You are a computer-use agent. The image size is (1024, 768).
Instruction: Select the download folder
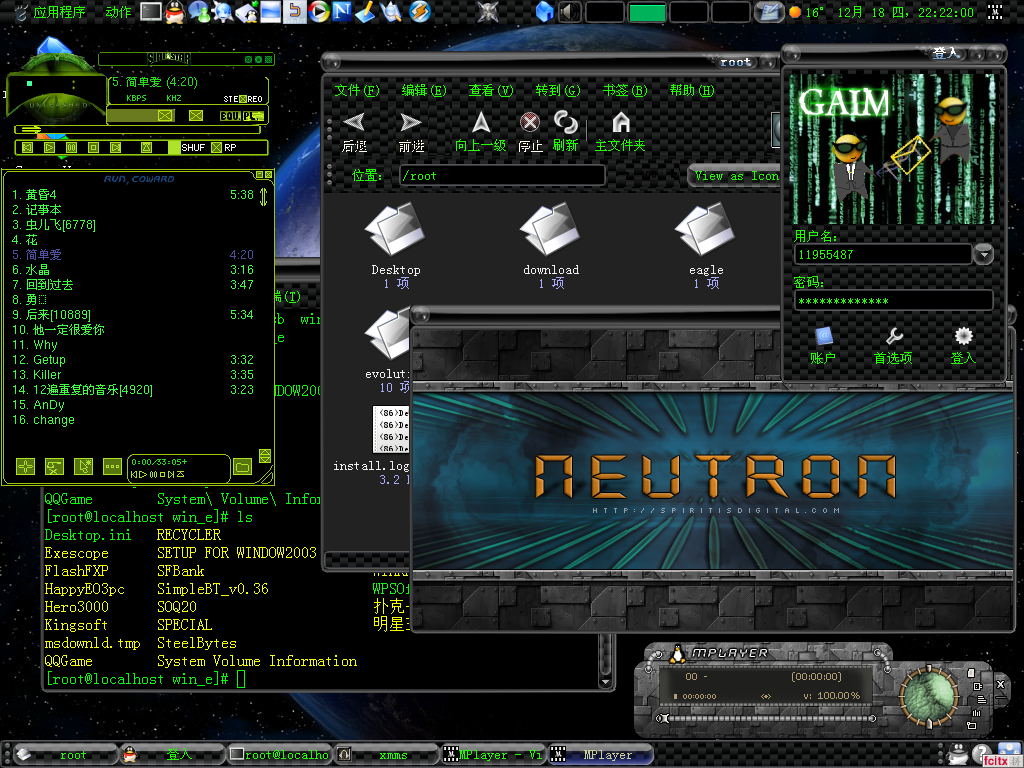click(x=551, y=245)
